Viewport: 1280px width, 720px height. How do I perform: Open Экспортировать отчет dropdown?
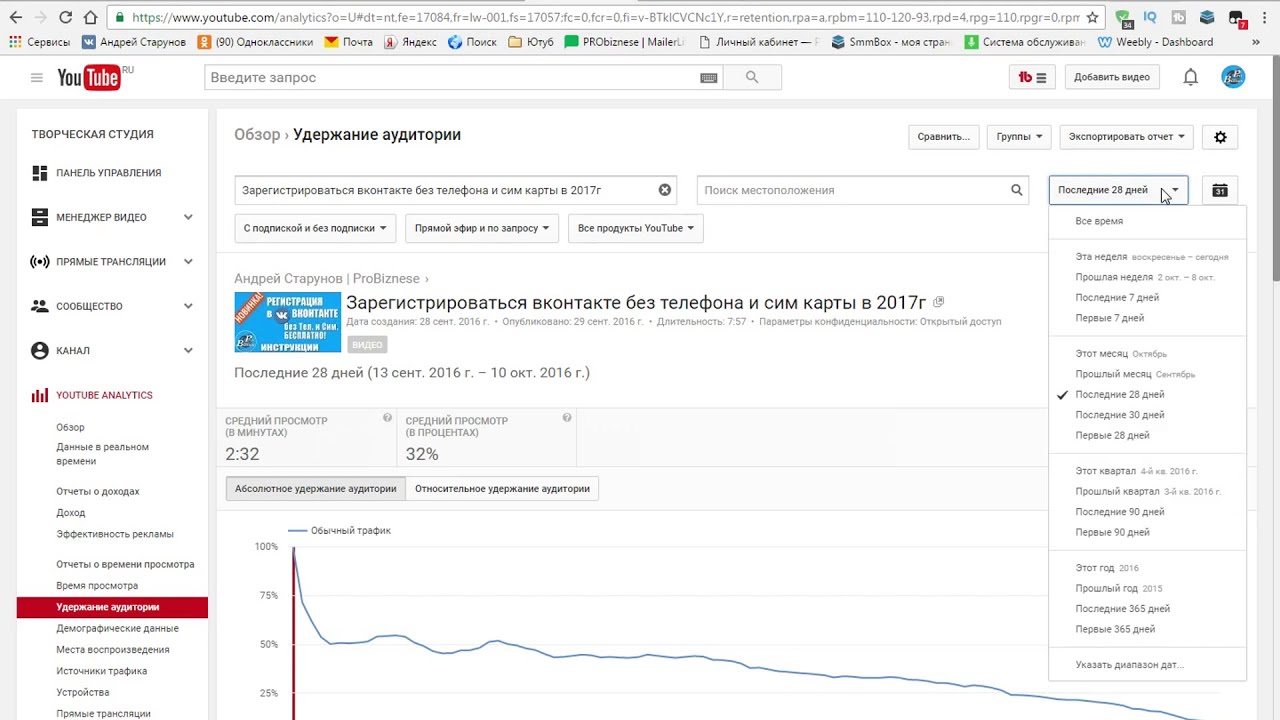point(1126,137)
